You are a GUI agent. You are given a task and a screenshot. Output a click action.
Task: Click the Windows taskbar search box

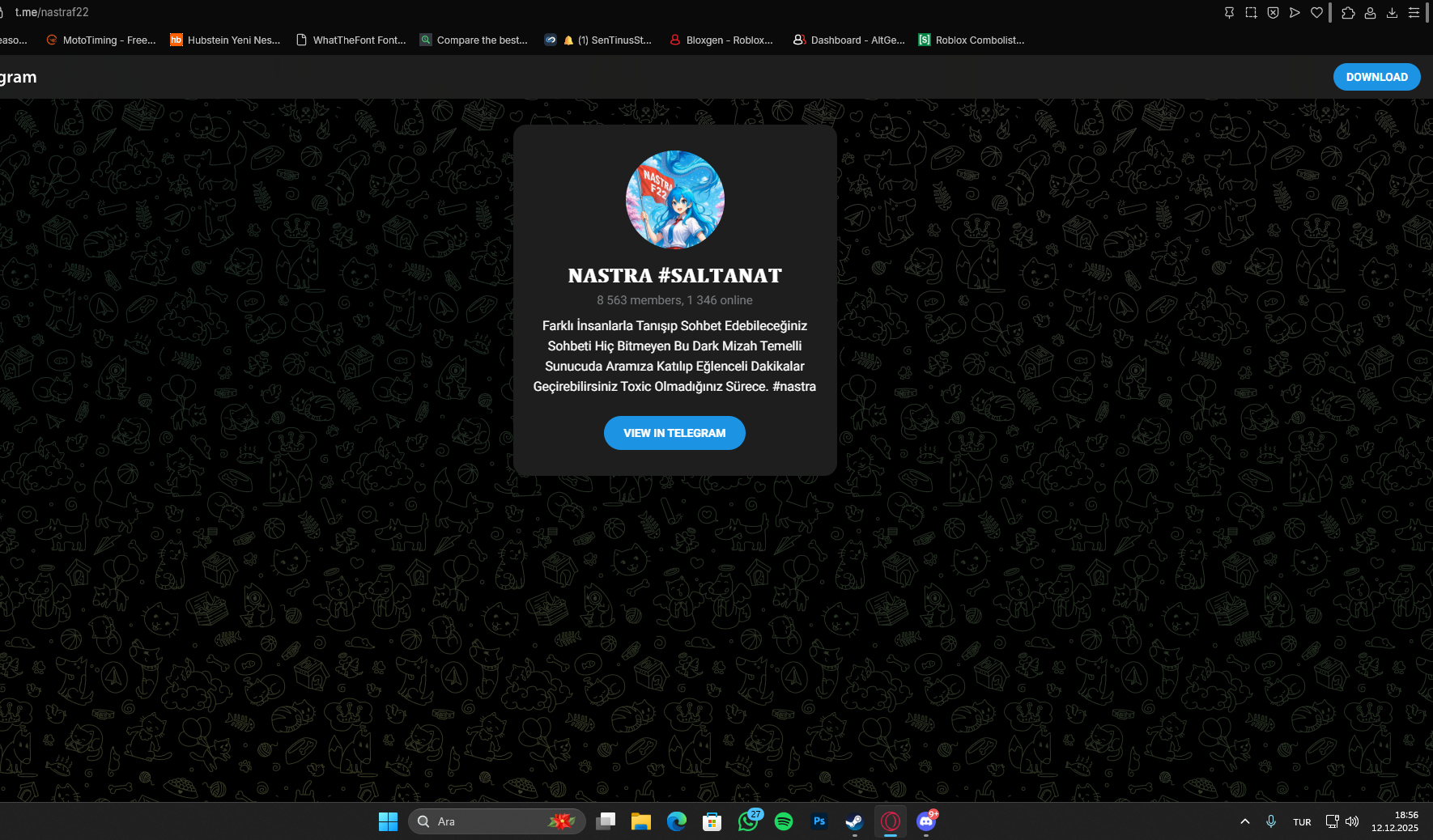pyautogui.click(x=497, y=821)
